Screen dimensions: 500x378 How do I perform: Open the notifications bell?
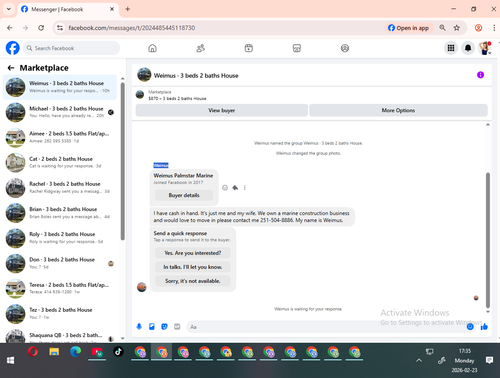468,48
